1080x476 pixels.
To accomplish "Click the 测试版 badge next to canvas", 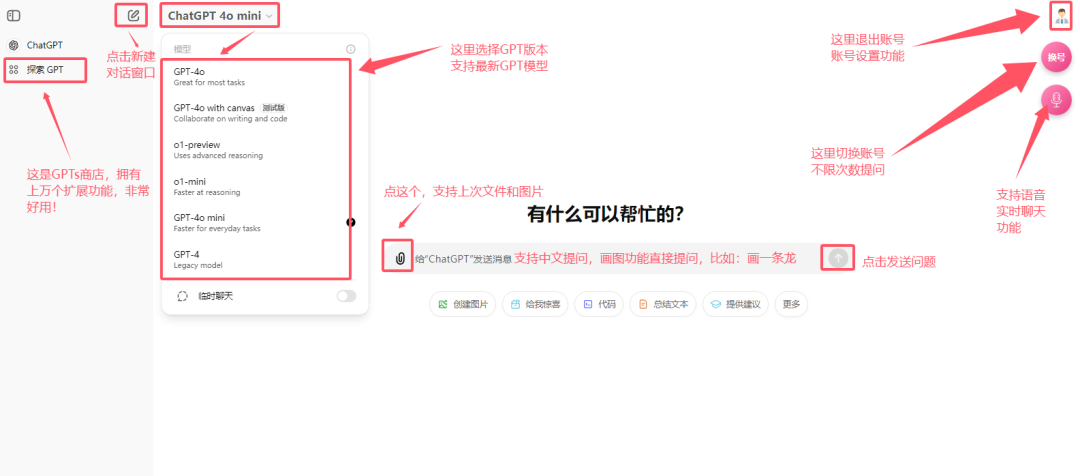I will pos(273,108).
